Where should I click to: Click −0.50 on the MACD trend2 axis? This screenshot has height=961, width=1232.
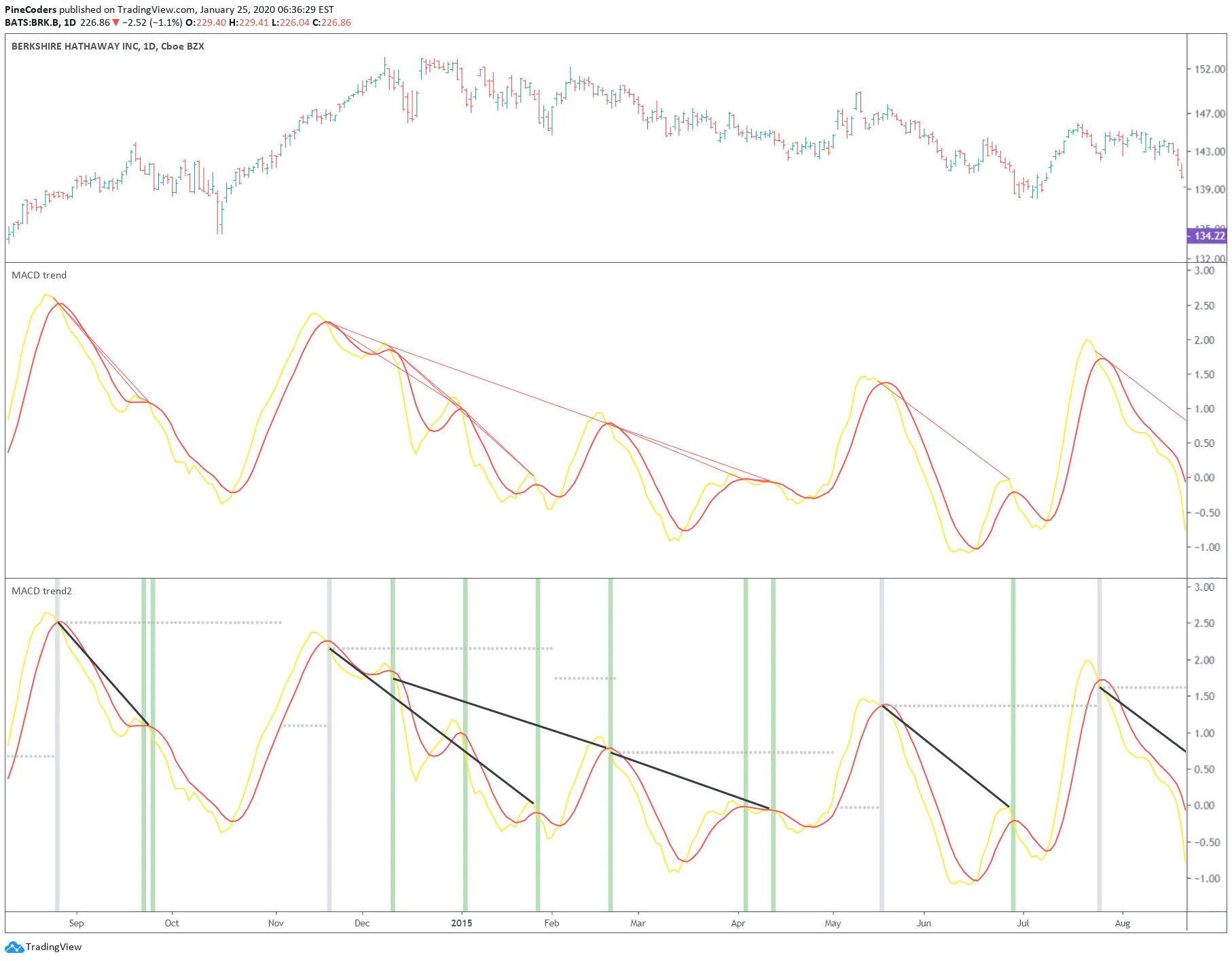[1208, 842]
